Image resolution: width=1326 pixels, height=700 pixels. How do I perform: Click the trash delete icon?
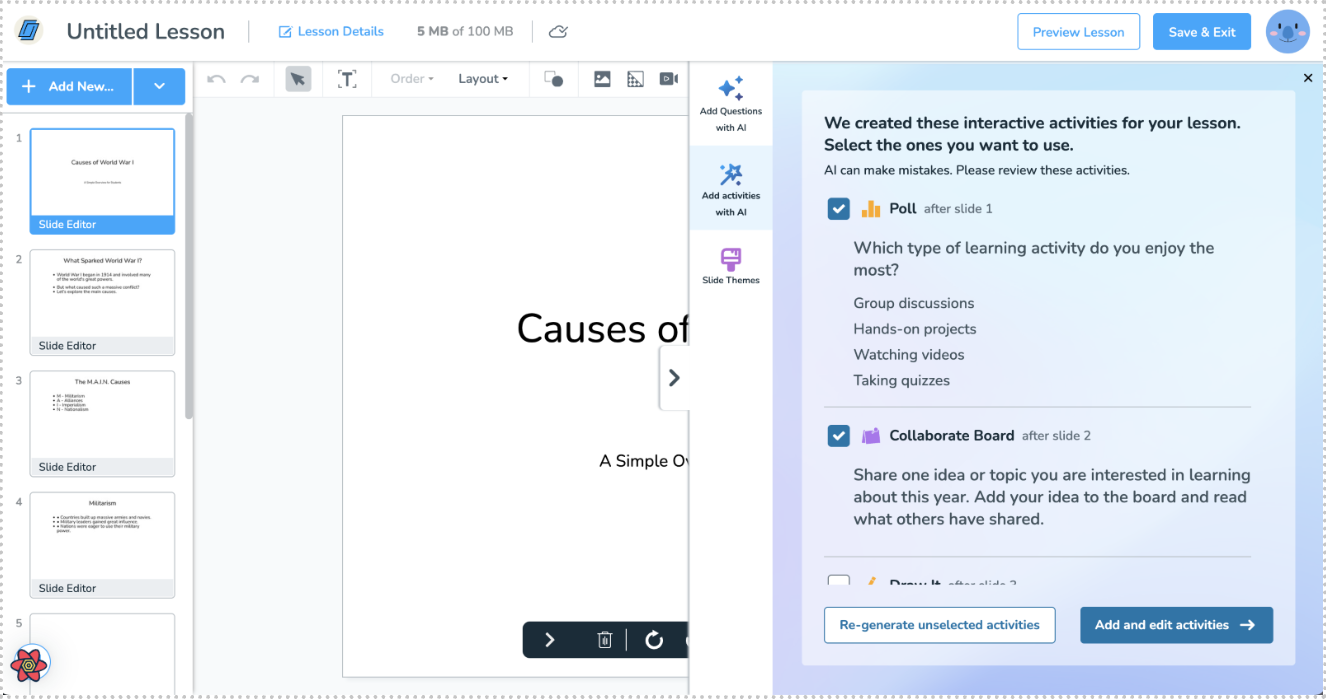coord(604,640)
